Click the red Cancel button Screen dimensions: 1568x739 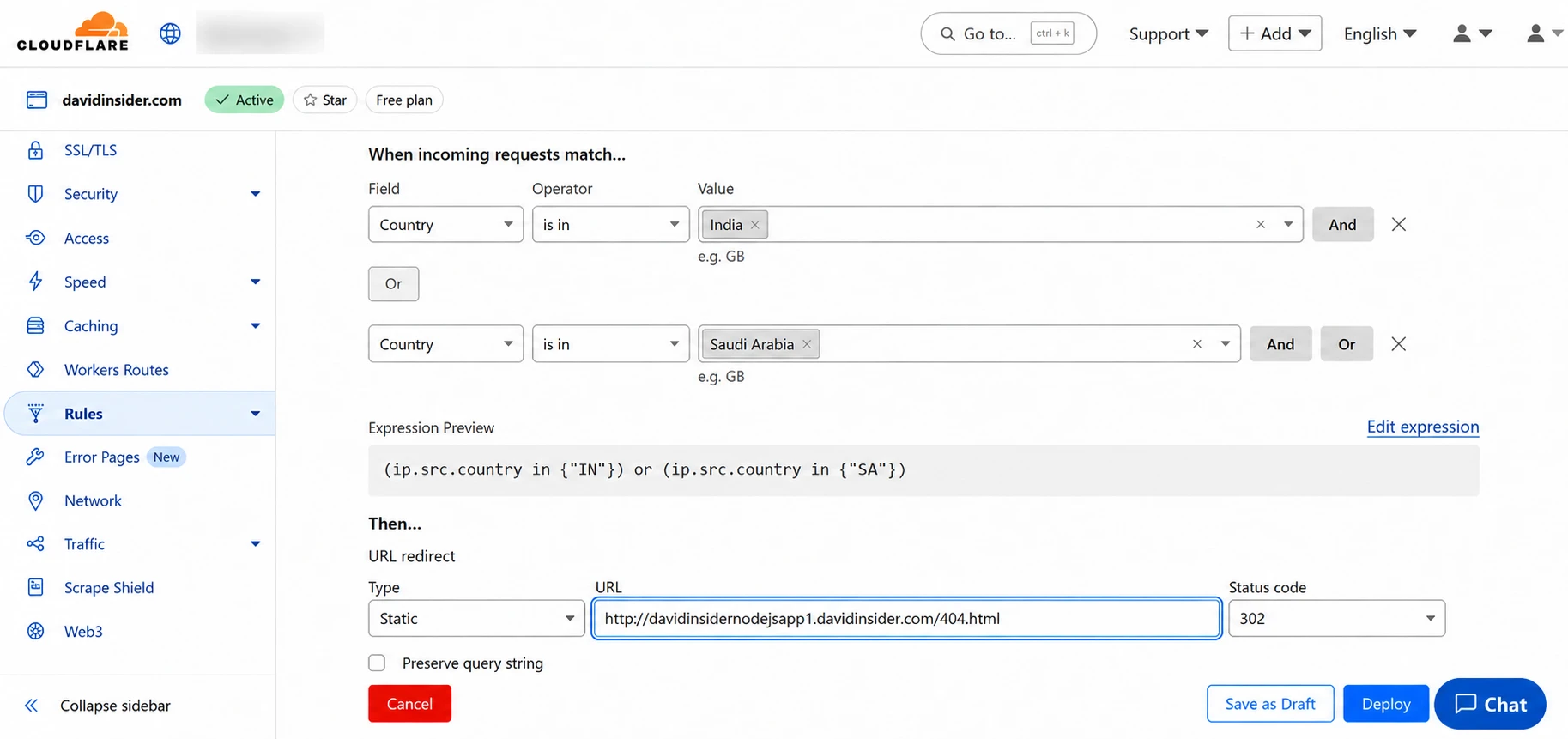coord(409,704)
